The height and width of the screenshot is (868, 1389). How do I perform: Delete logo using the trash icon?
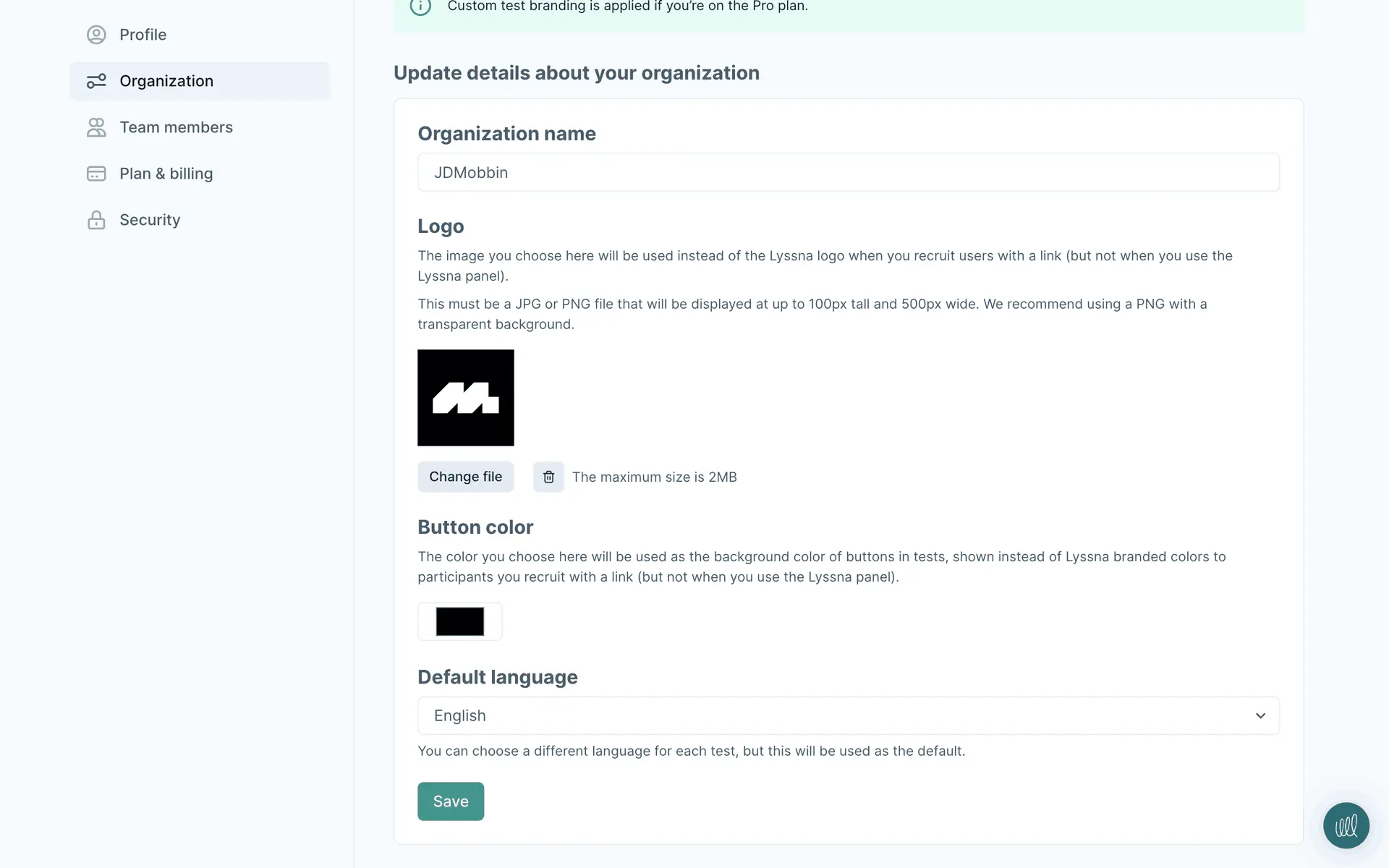point(548,477)
